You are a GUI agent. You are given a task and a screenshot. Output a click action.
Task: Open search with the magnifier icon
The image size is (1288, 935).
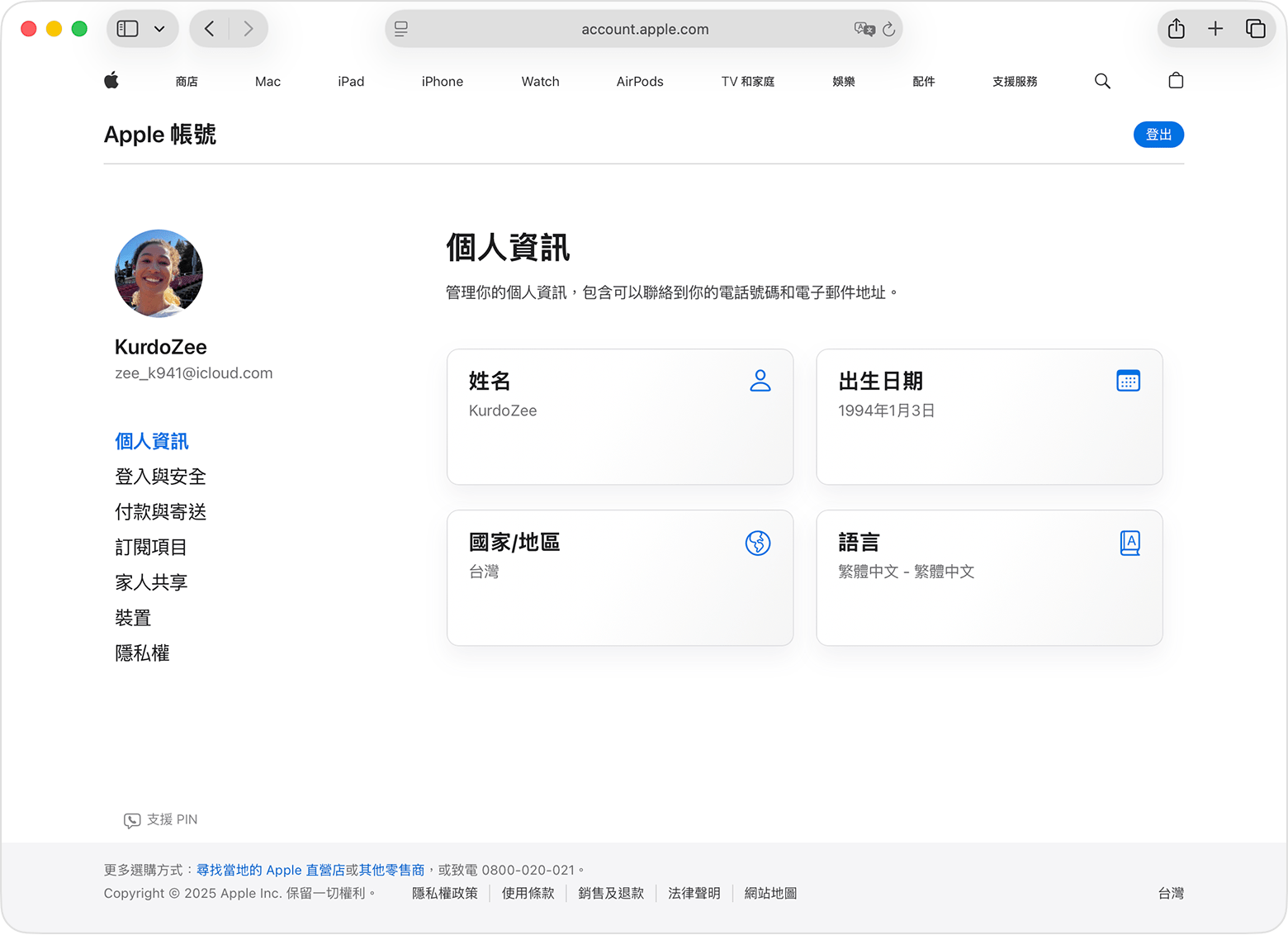(x=1102, y=81)
